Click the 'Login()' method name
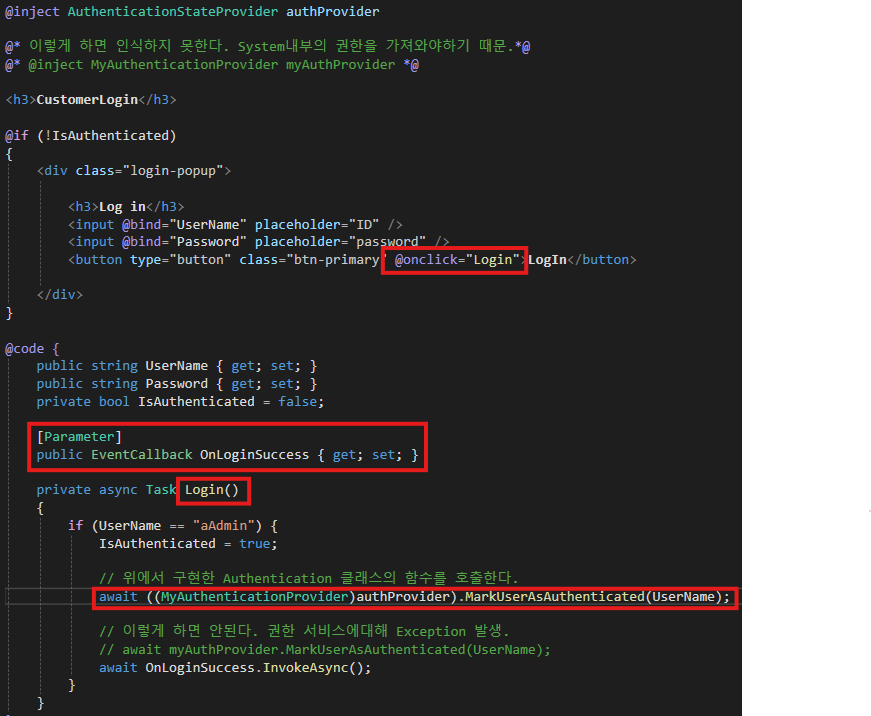This screenshot has height=716, width=871. [212, 490]
